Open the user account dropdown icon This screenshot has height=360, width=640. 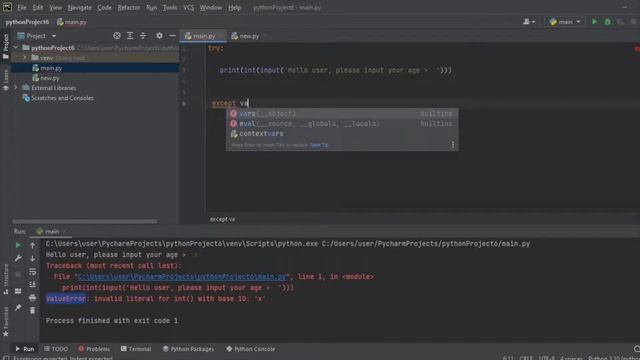click(x=529, y=22)
